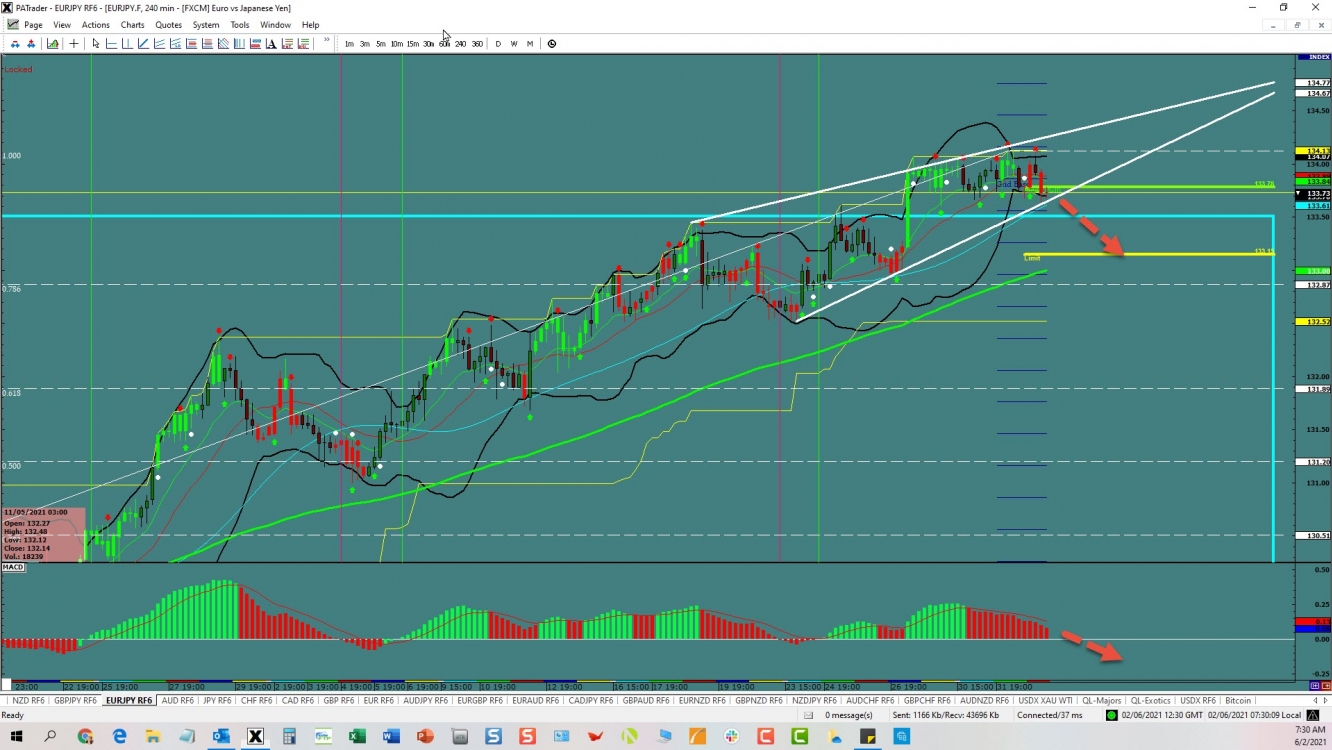Switch chart to Weekly (W) timeframe
This screenshot has height=750, width=1332.
[514, 44]
